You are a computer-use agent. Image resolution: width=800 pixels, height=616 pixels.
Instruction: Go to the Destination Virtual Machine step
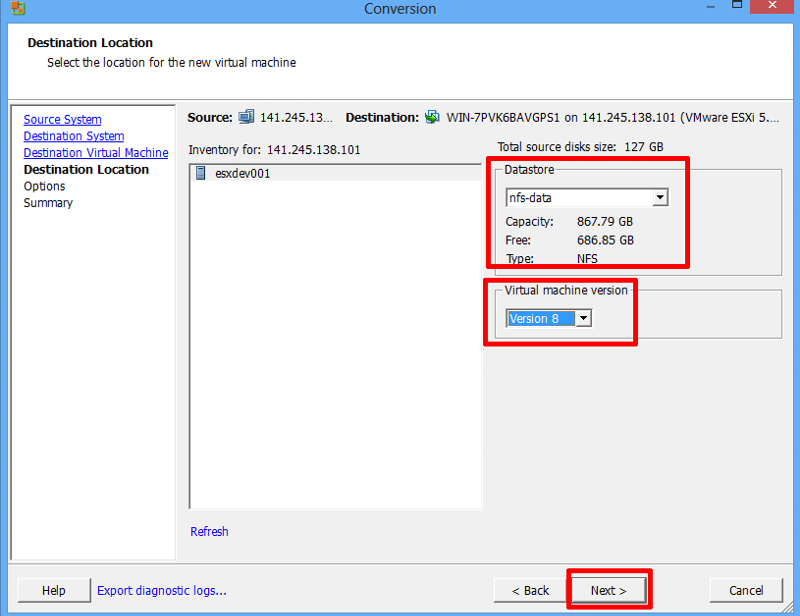pos(96,153)
